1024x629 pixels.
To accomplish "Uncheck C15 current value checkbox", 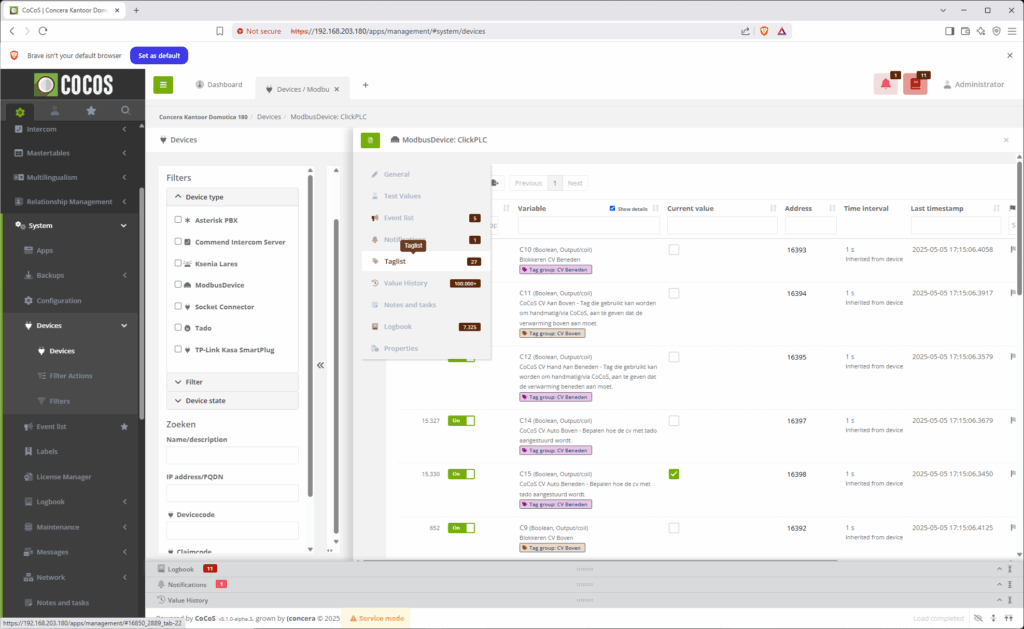I will (x=674, y=473).
